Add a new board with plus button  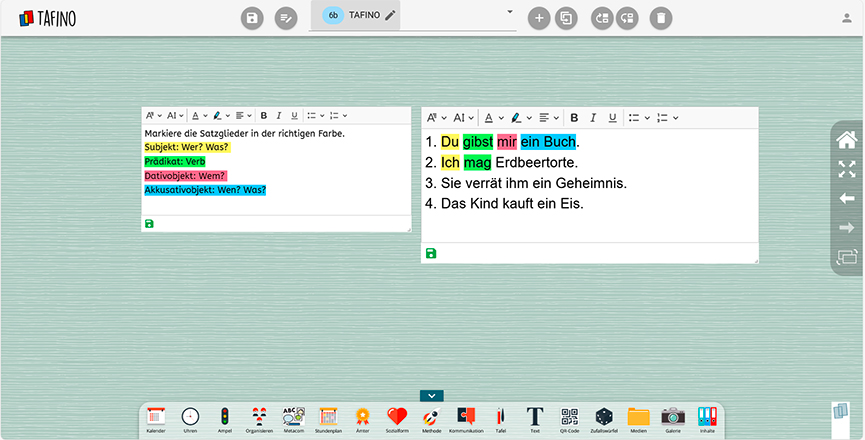[x=539, y=18]
